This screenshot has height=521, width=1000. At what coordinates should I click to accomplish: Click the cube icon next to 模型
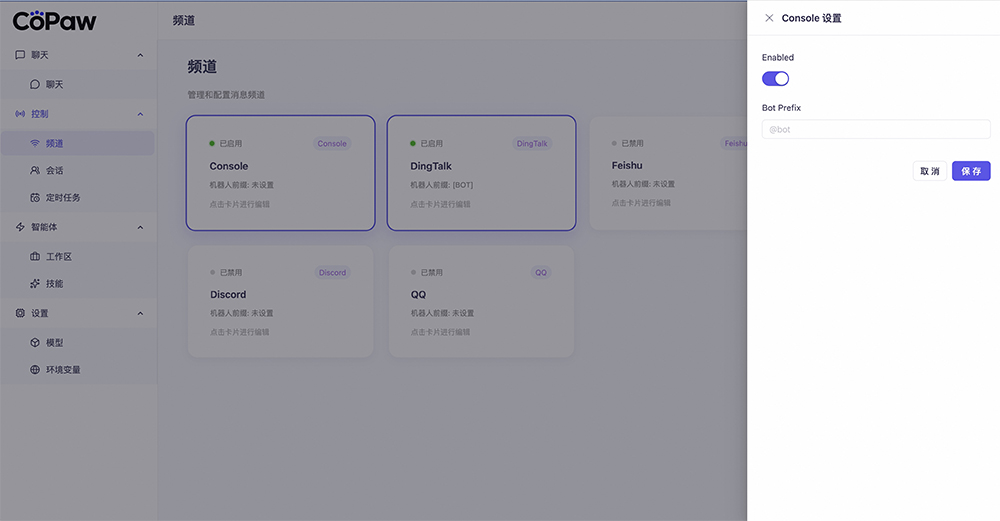(36, 343)
